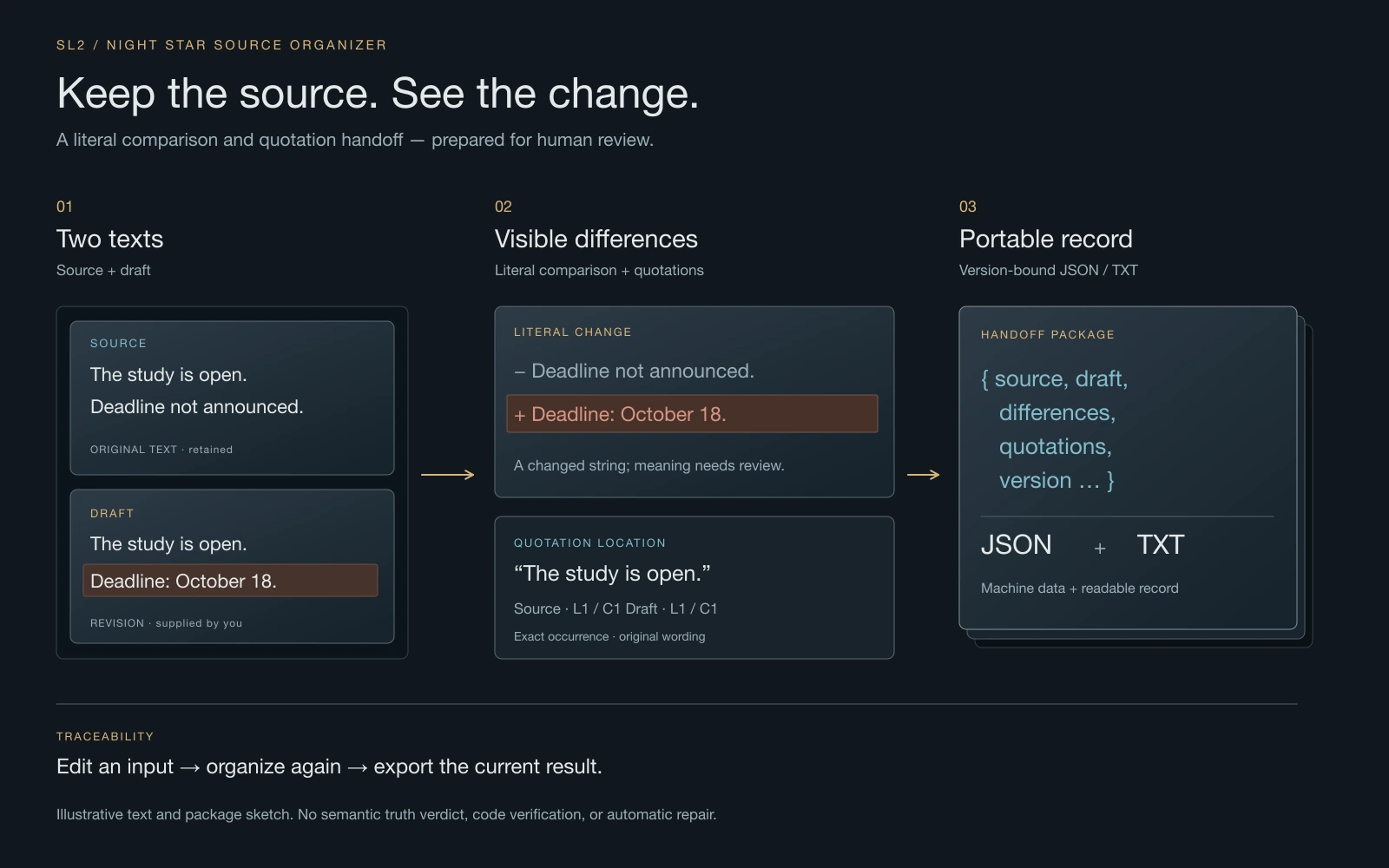Click the line starting "Edit an input → organize again"
This screenshot has width=1389, height=868.
tap(329, 767)
